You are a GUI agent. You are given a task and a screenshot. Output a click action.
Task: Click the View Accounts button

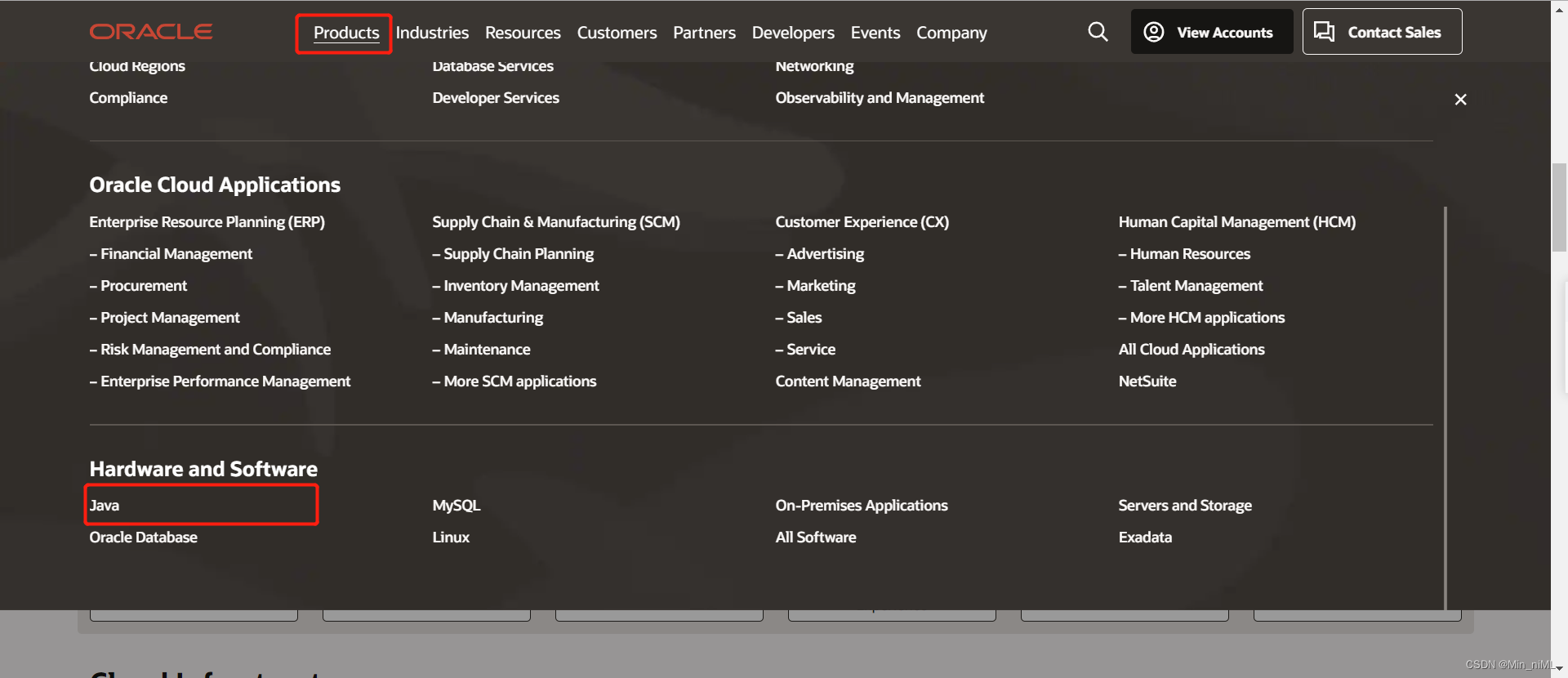[x=1211, y=32]
